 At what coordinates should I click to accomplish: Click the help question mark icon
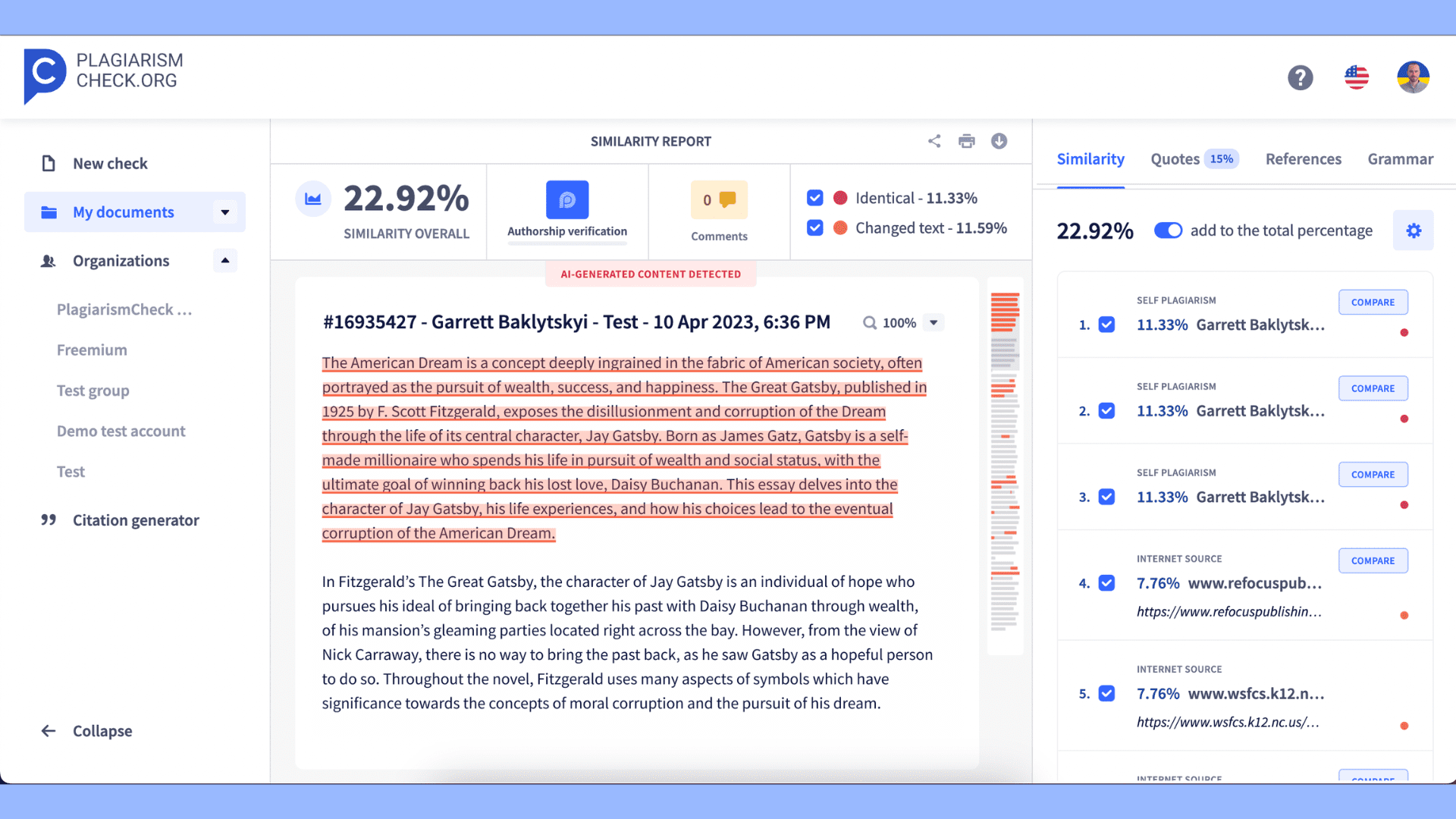pos(1300,77)
